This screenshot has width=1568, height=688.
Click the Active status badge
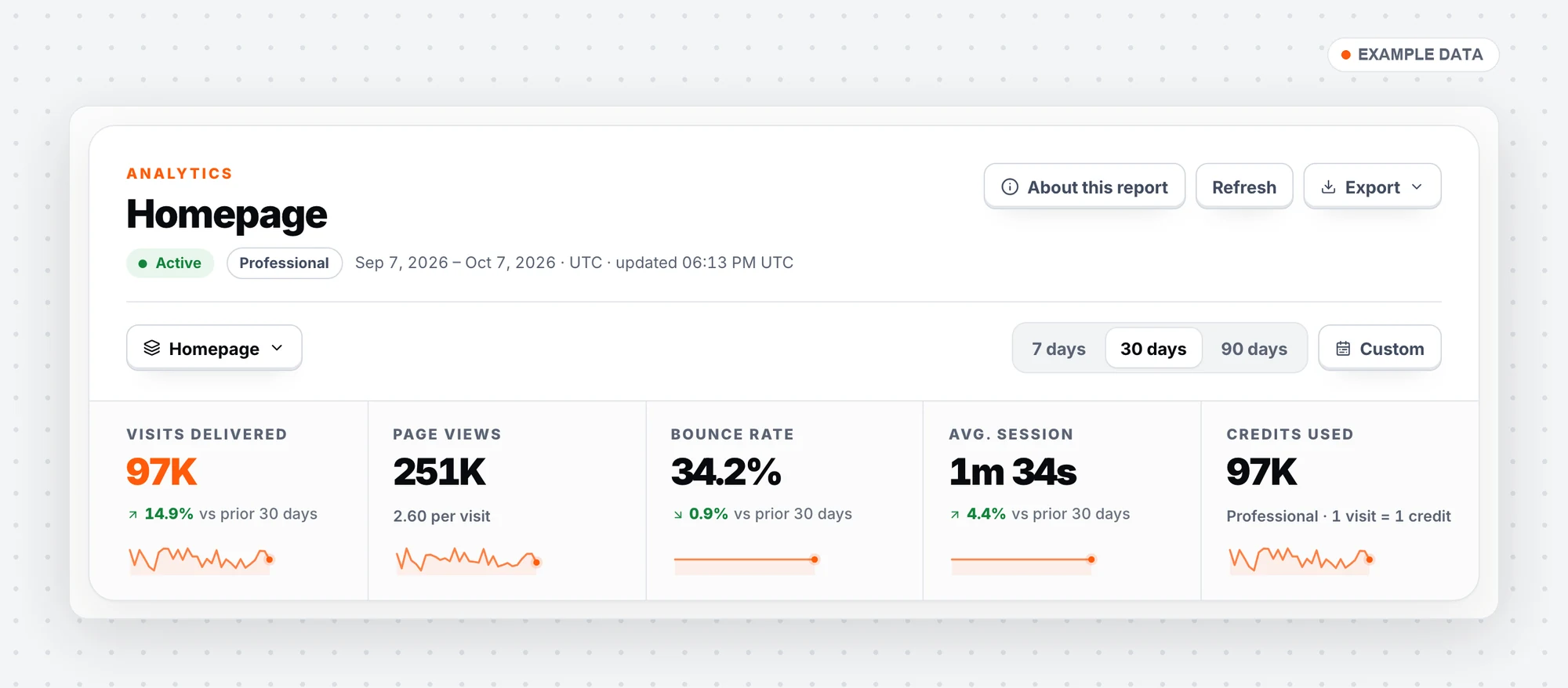(170, 263)
